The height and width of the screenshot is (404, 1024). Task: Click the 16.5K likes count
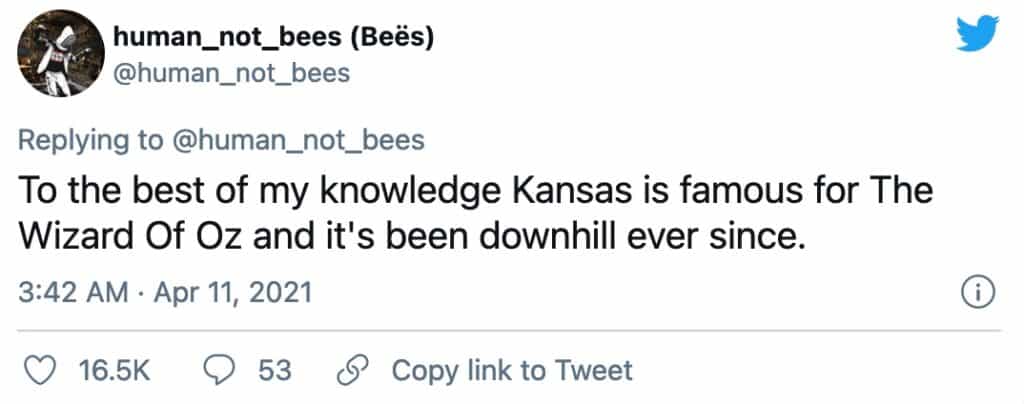(113, 371)
